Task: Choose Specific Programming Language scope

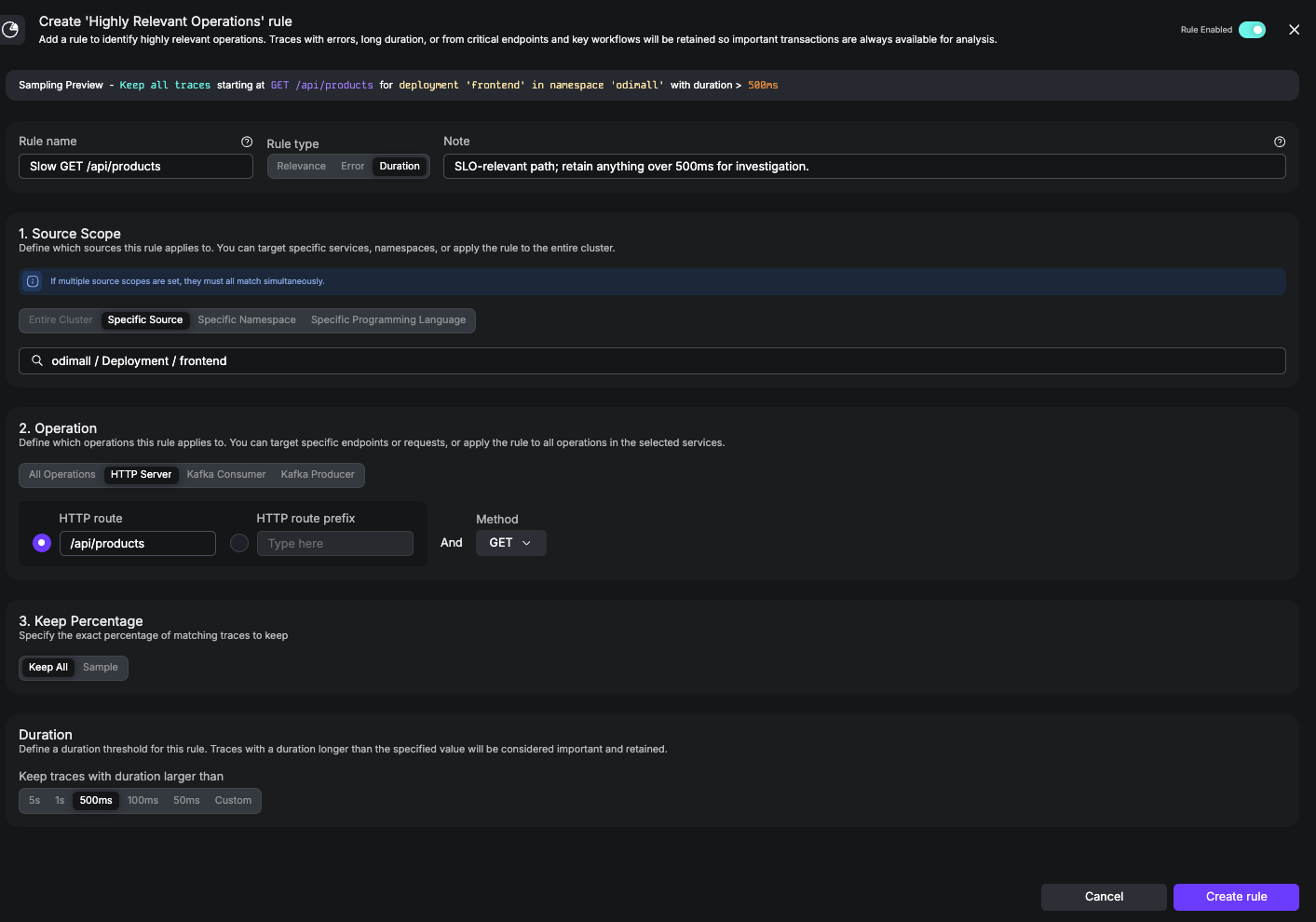Action: 388,320
